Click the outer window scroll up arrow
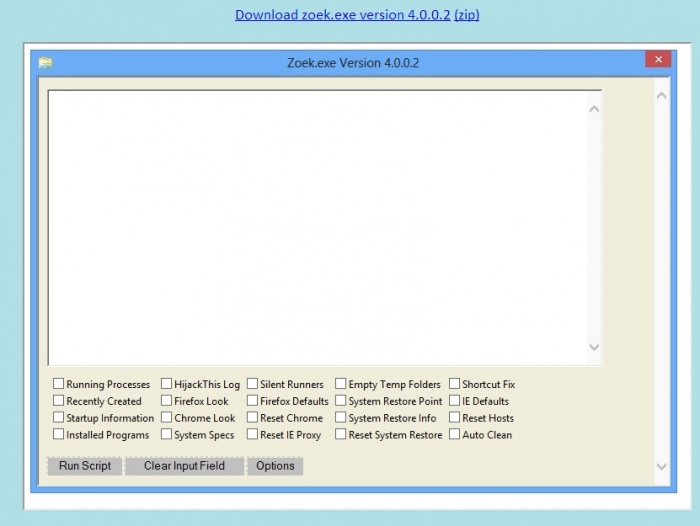The height and width of the screenshot is (526, 700). (662, 96)
